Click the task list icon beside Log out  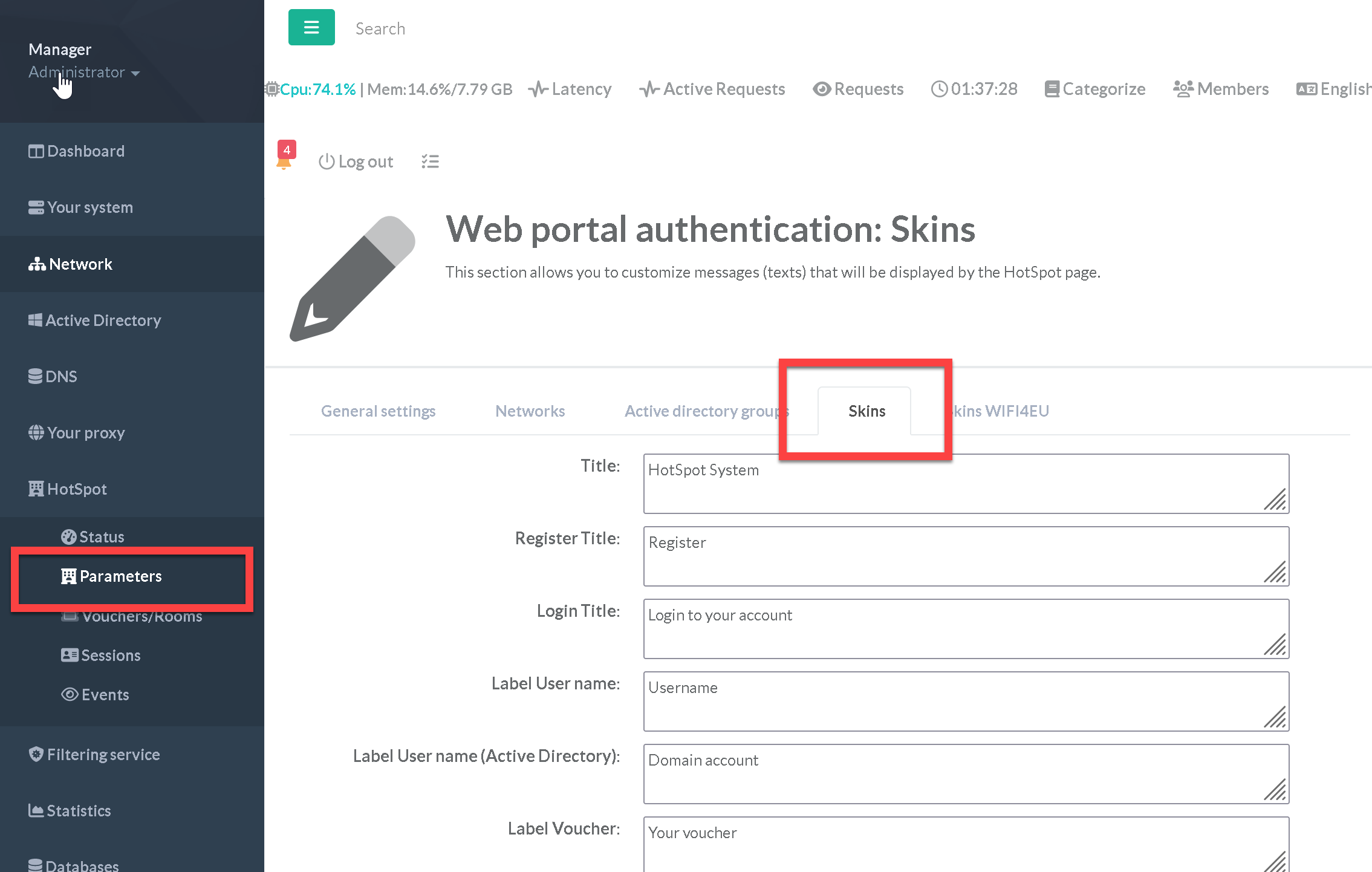pyautogui.click(x=430, y=161)
